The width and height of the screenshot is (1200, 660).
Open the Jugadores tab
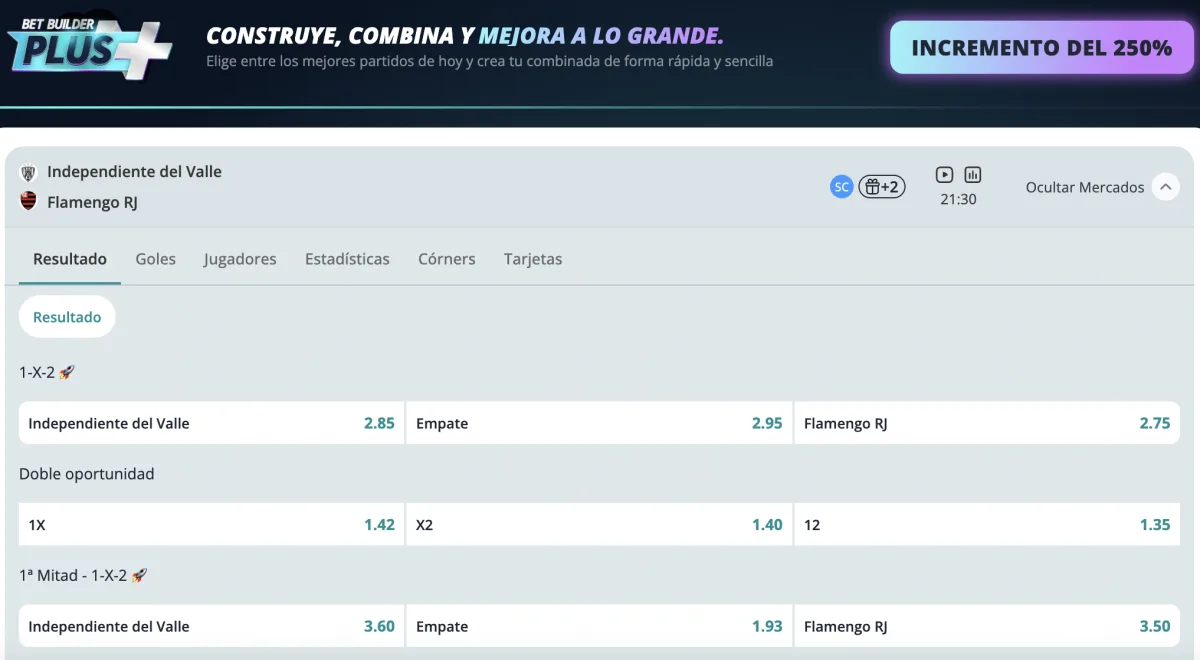pyautogui.click(x=240, y=259)
